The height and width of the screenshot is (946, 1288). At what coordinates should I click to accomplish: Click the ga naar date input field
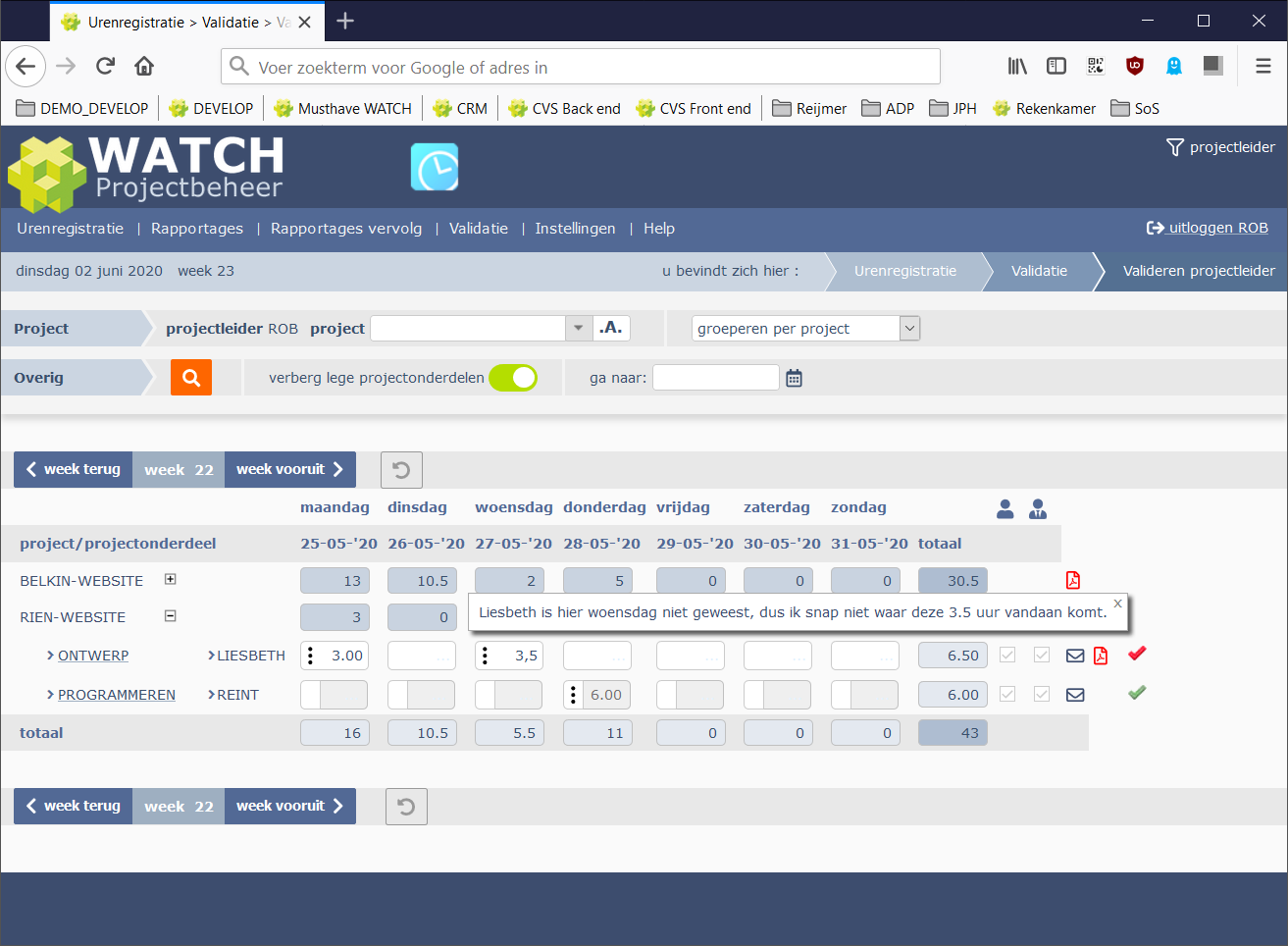click(715, 378)
